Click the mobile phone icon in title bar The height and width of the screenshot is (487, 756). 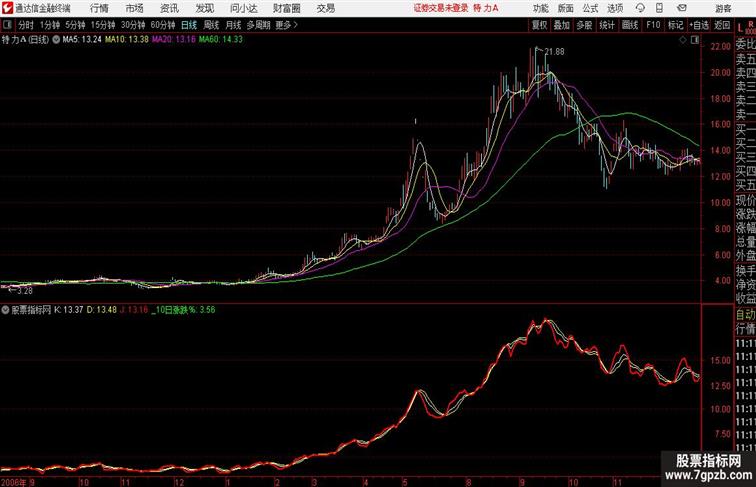(660, 8)
